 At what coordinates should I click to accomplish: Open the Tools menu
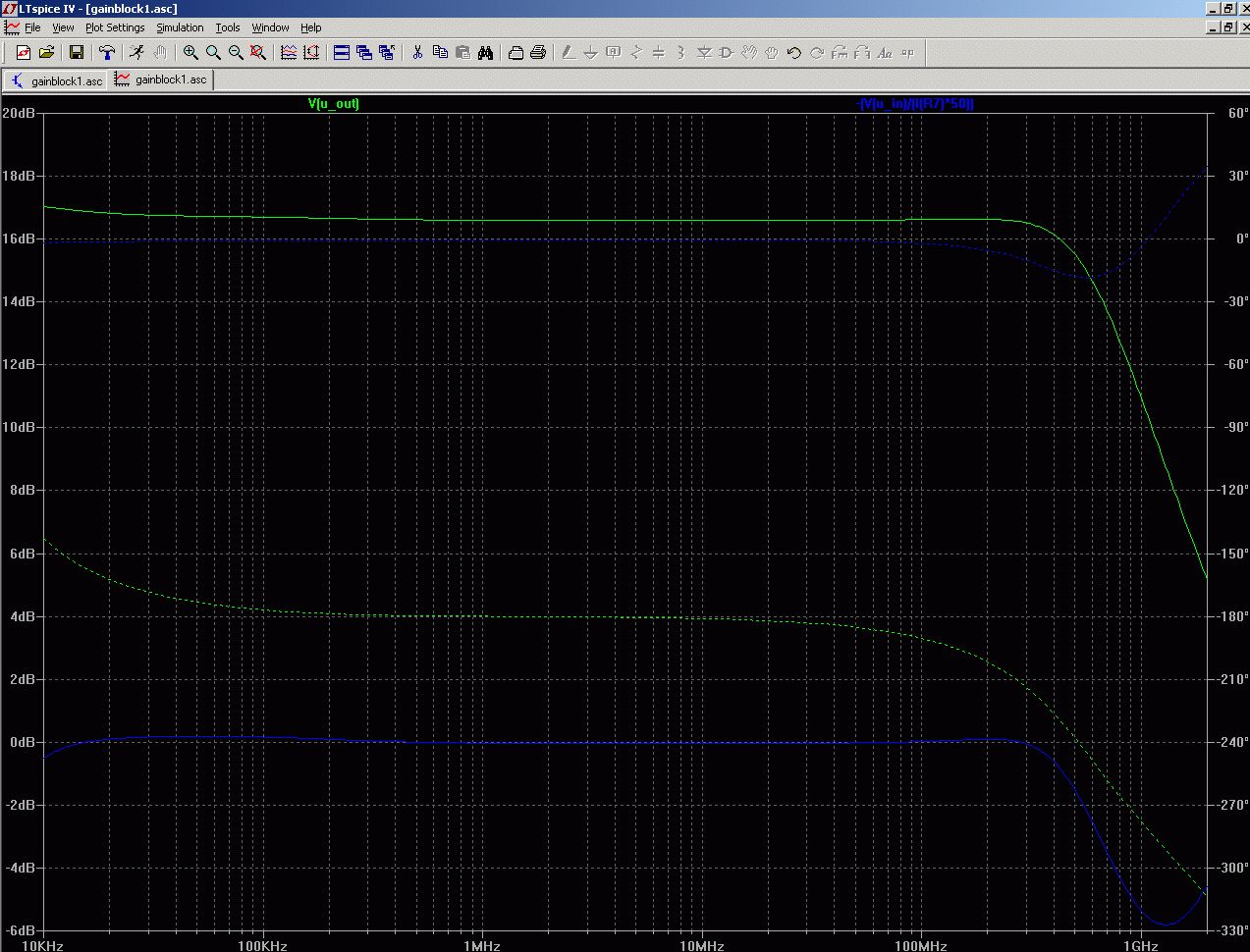pyautogui.click(x=228, y=27)
